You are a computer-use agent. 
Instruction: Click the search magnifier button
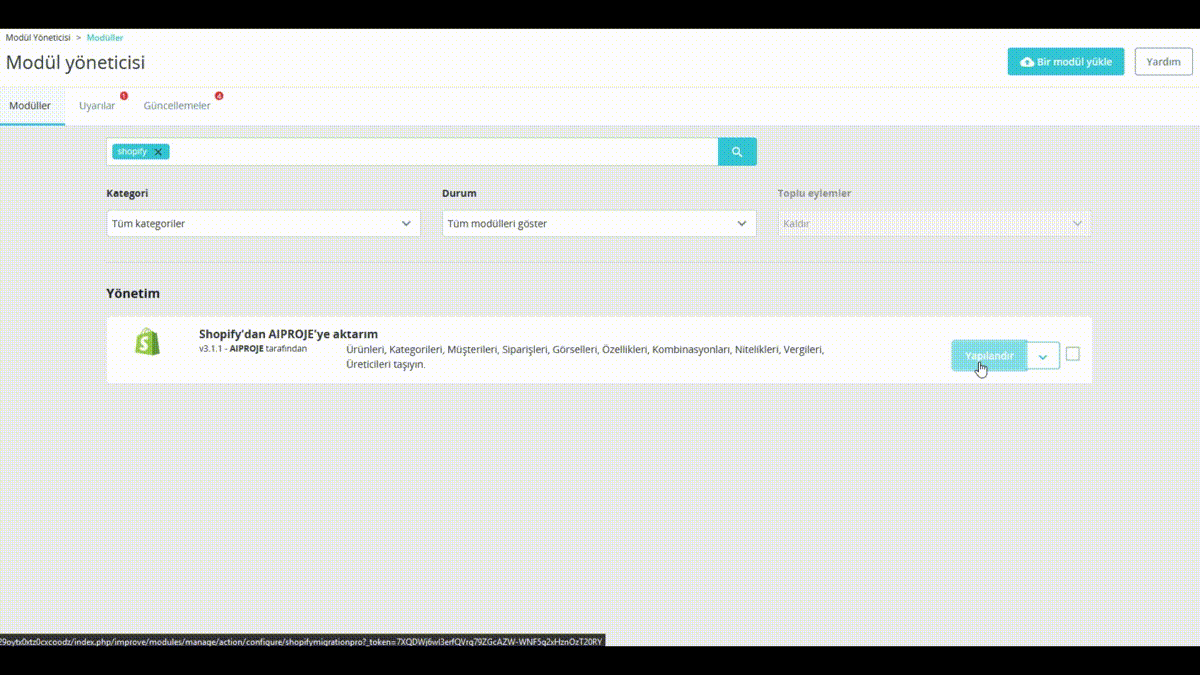737,152
